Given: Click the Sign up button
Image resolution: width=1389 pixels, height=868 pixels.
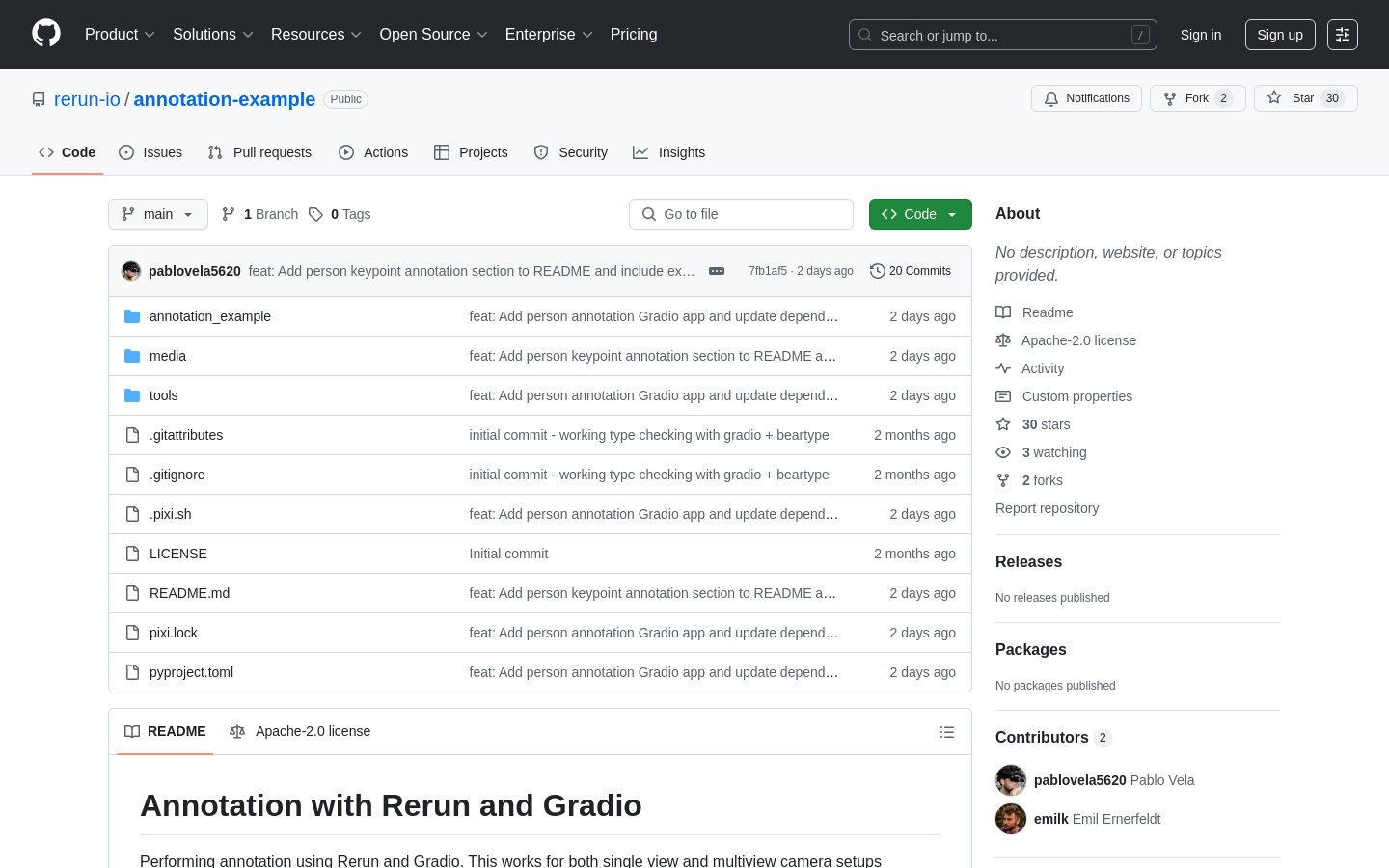Looking at the screenshot, I should (x=1280, y=35).
